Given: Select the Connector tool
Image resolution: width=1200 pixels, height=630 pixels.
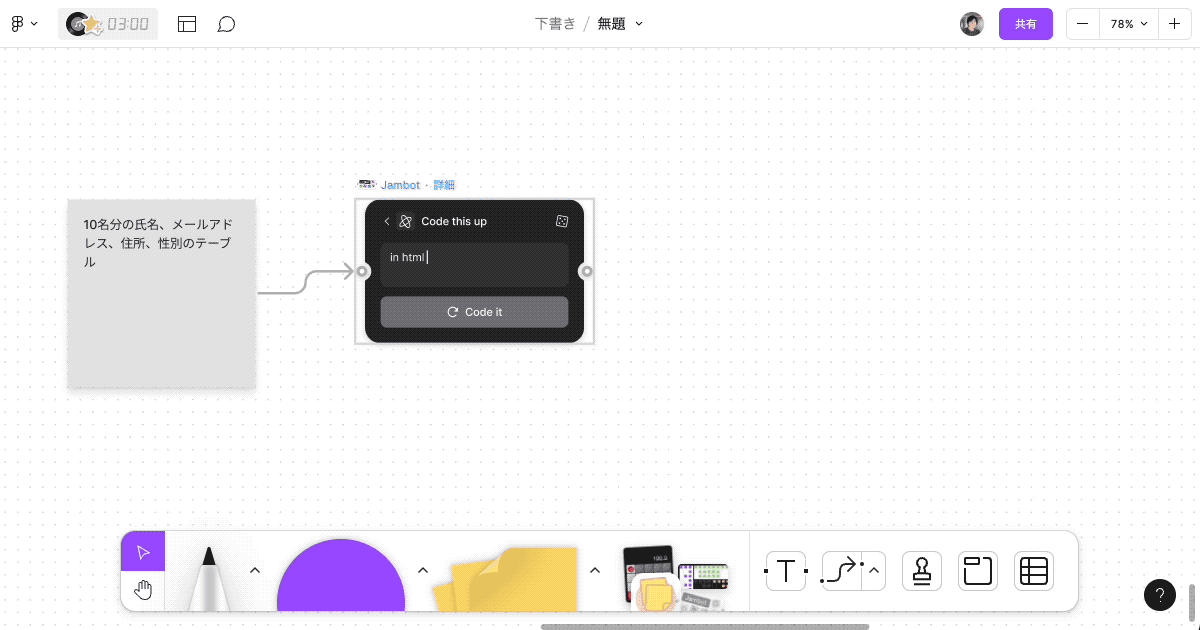Looking at the screenshot, I should [841, 571].
